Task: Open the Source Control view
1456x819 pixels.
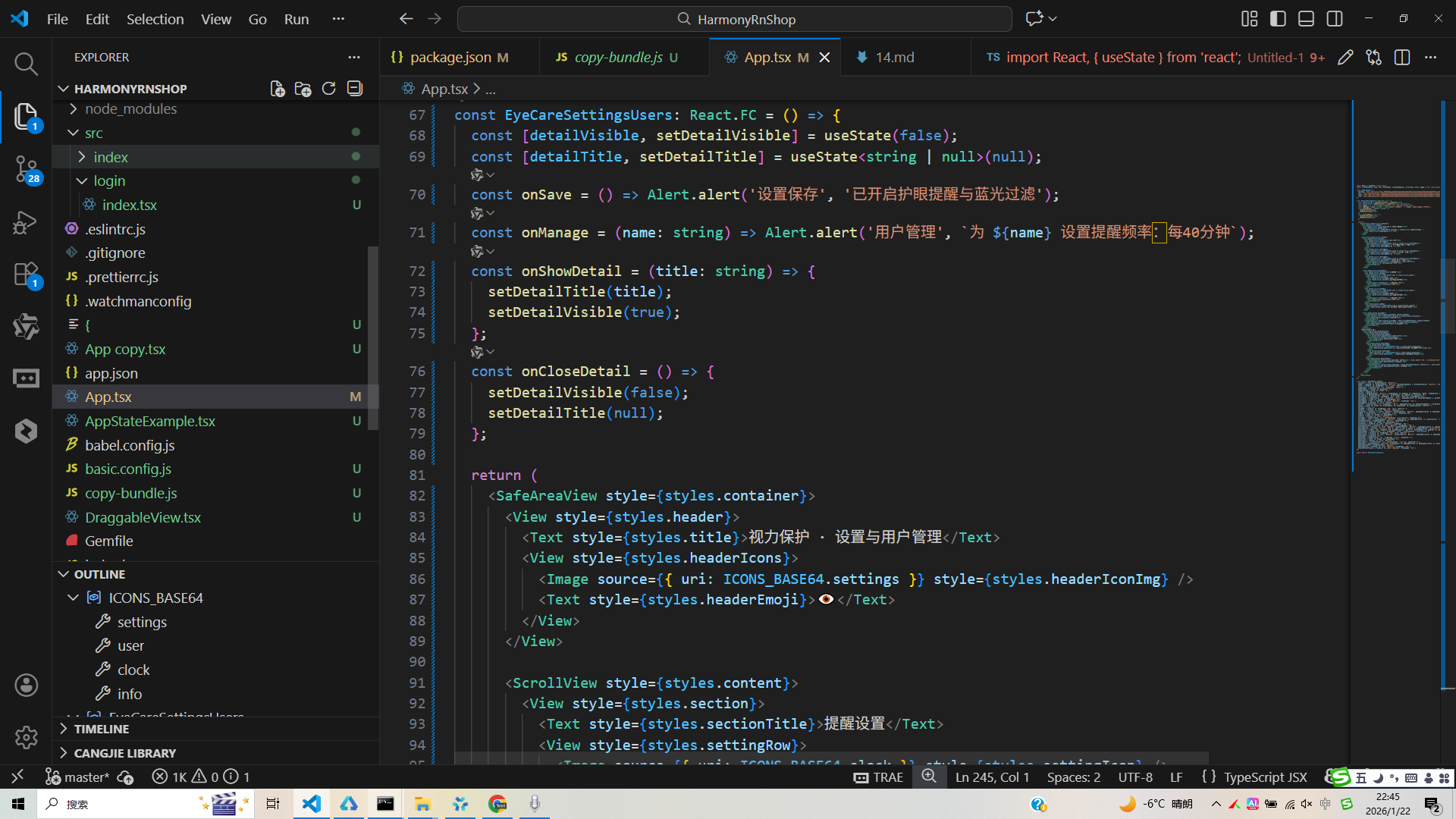Action: [x=26, y=168]
